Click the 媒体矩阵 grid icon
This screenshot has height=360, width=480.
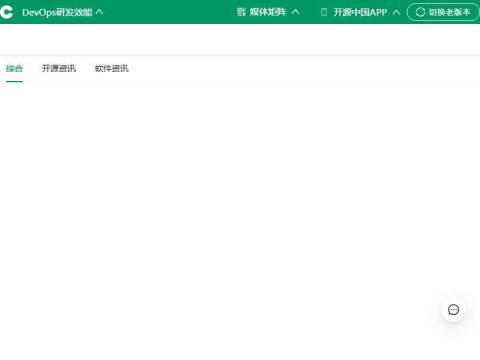point(241,12)
